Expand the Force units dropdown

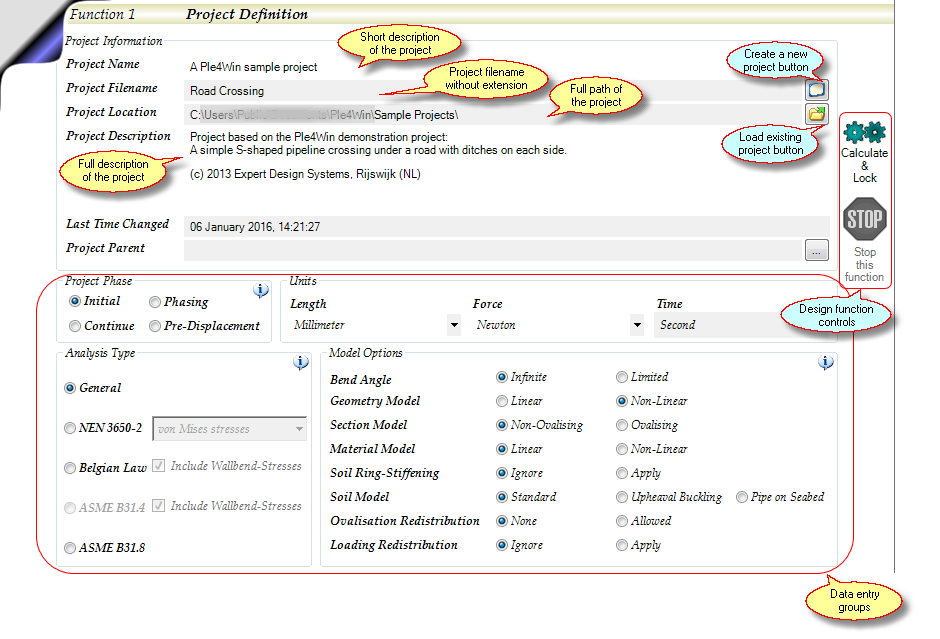tap(637, 325)
